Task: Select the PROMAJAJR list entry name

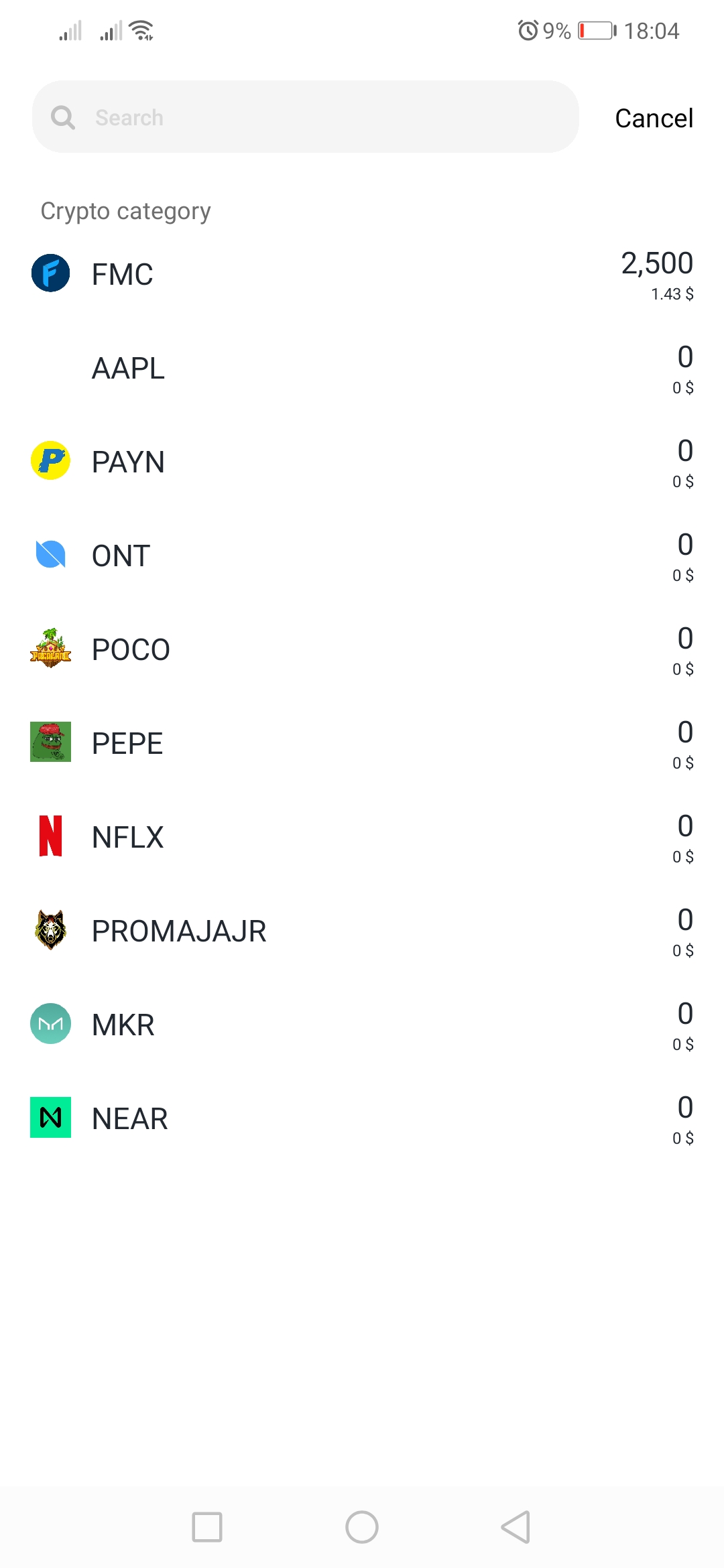Action: click(179, 931)
